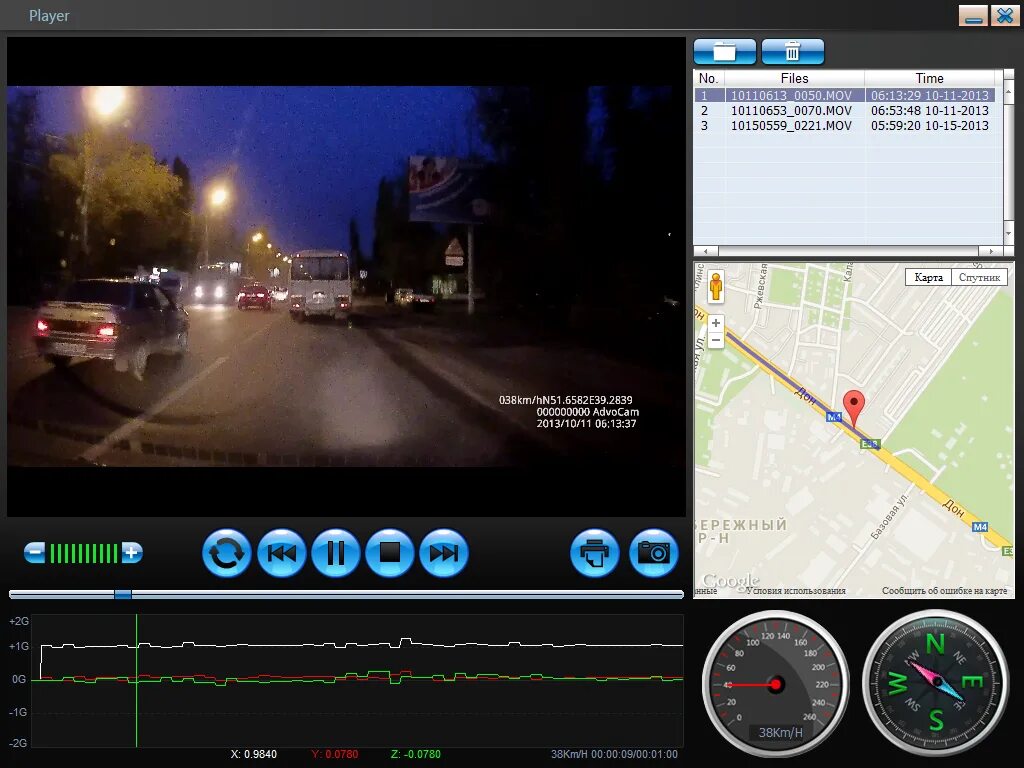Print the current frame

594,552
